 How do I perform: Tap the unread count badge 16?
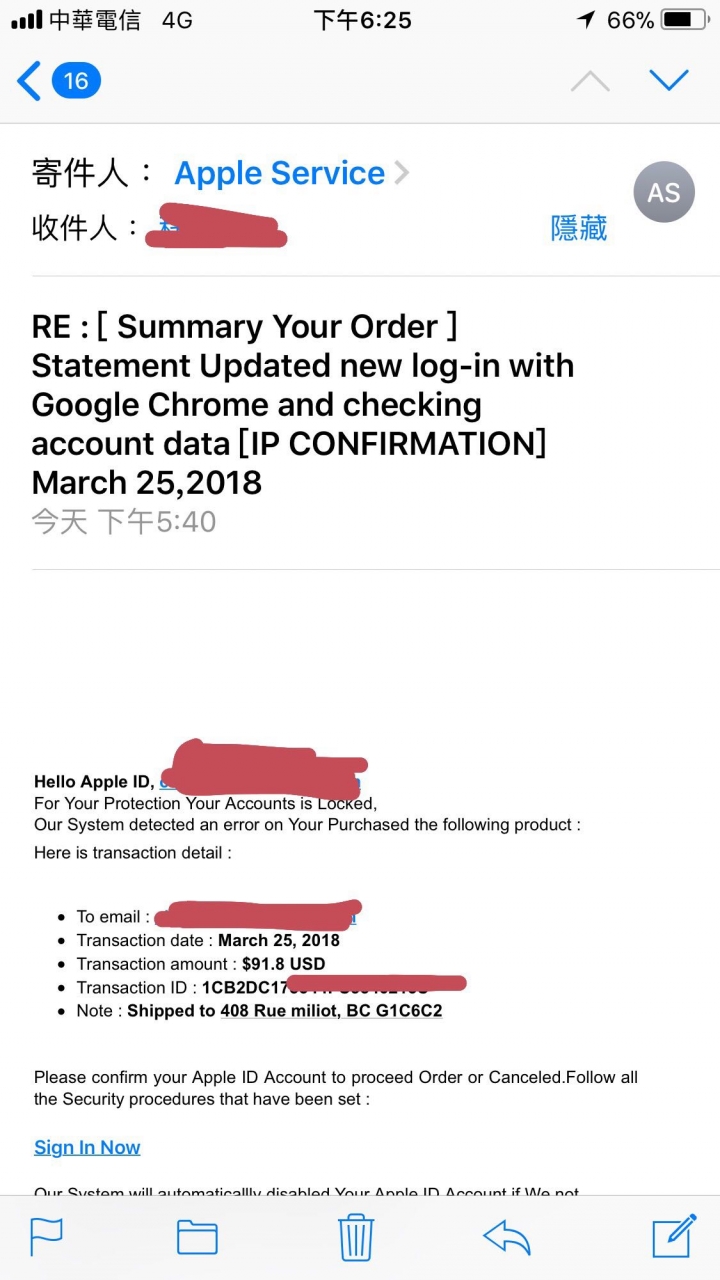(x=76, y=81)
